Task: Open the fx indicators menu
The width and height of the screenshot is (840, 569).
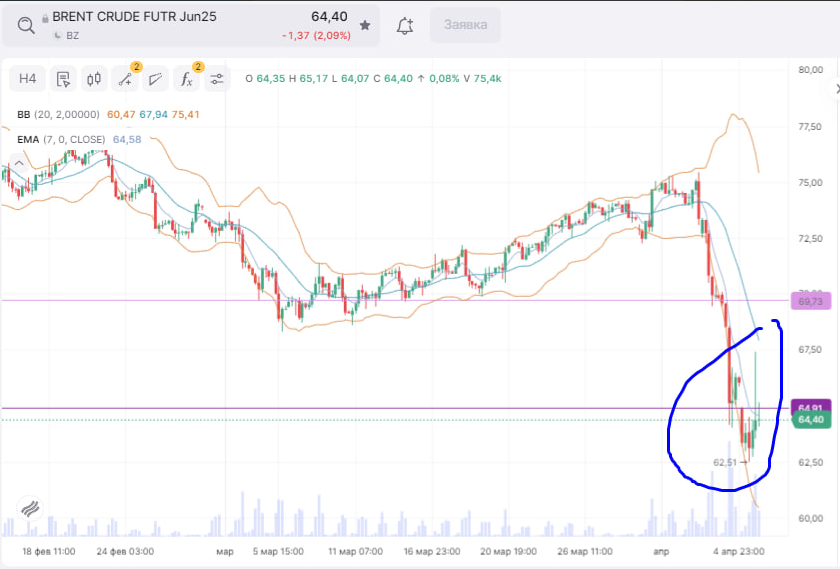Action: [x=185, y=79]
